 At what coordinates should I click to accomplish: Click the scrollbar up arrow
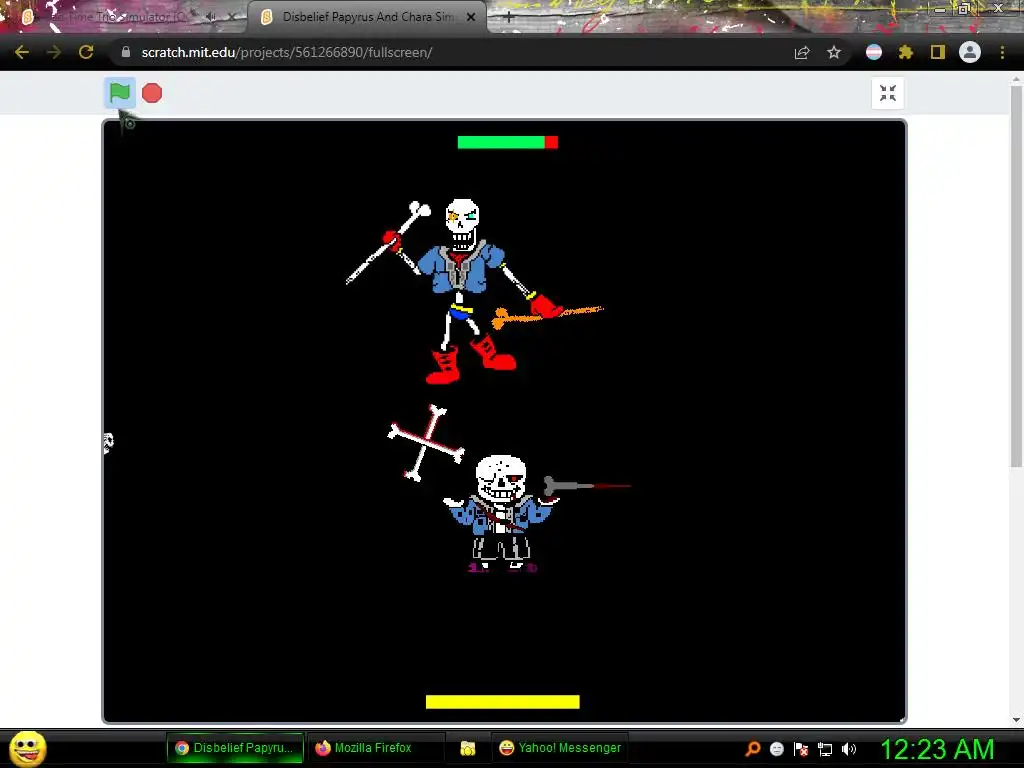point(1016,80)
